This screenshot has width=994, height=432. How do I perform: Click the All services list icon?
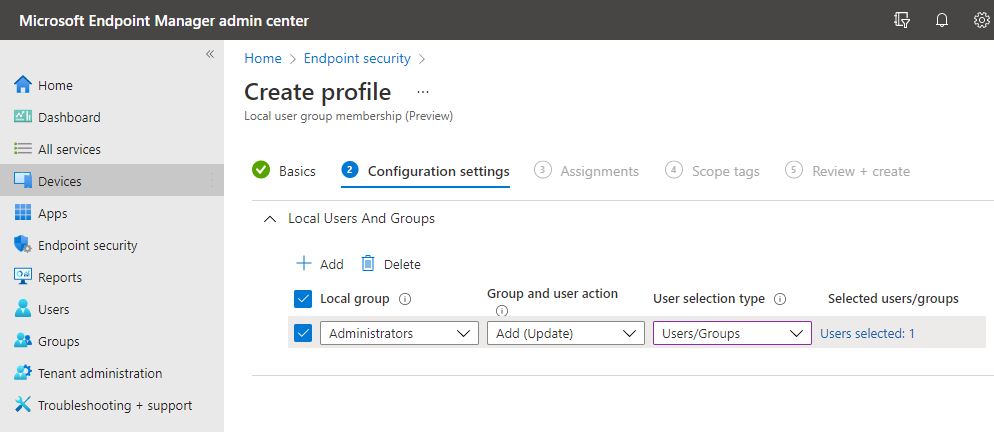pyautogui.click(x=23, y=148)
